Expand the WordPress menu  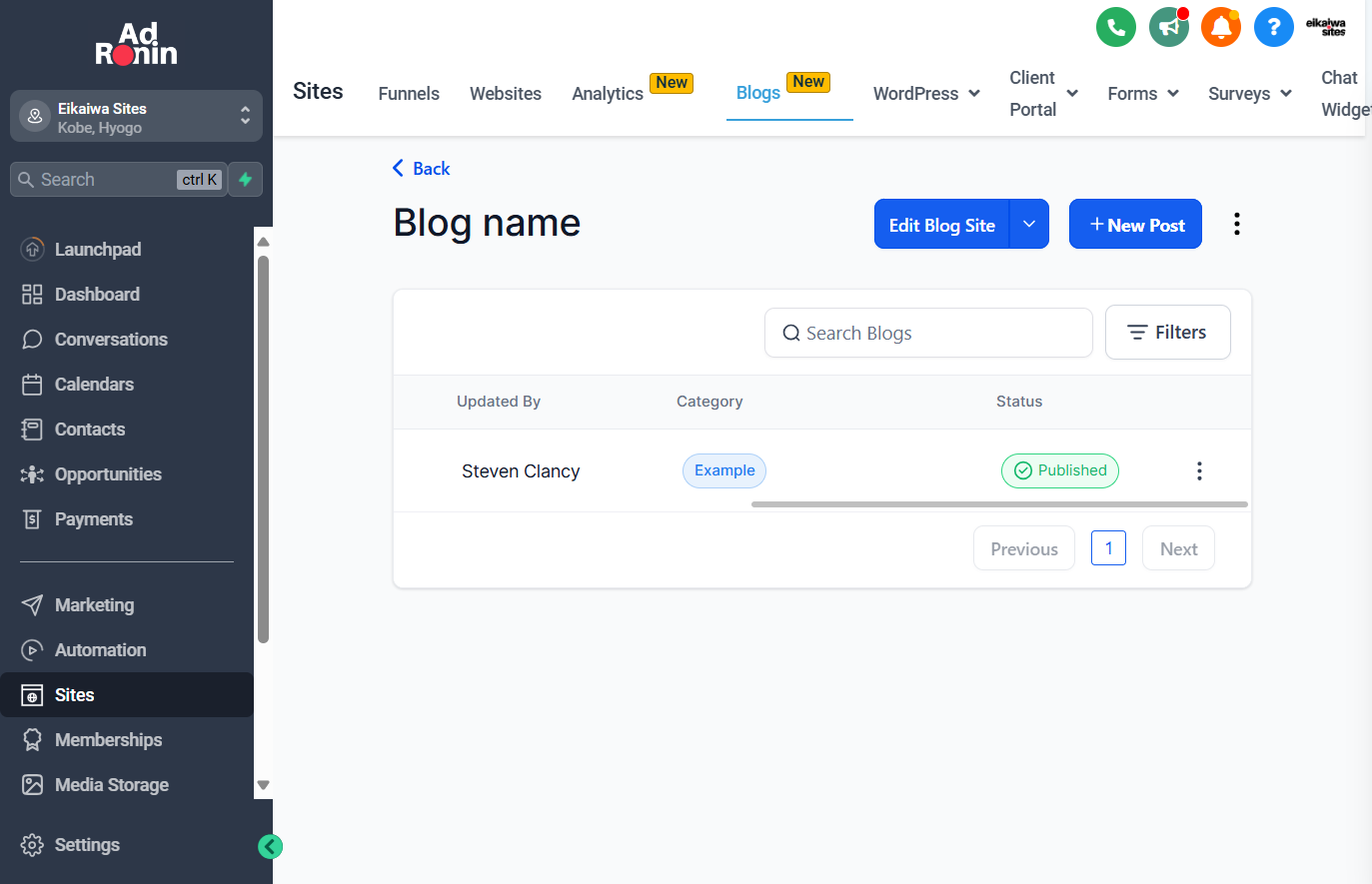tap(926, 94)
